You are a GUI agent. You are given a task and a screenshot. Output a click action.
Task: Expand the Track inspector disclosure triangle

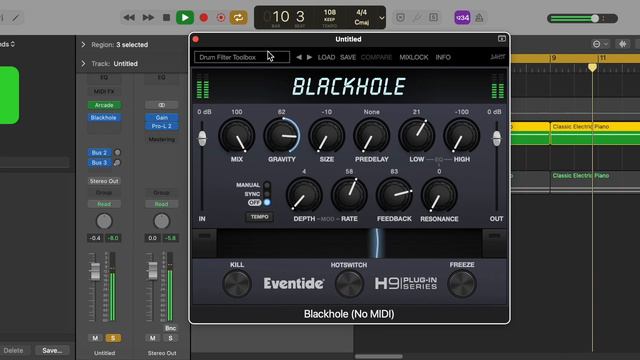83,64
